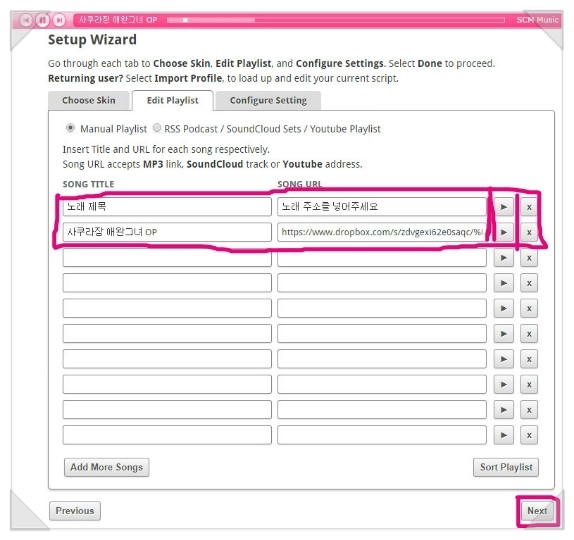Delete the 사쿠라장 애완그녀 OP row
Image resolution: width=574 pixels, height=540 pixels.
[529, 232]
